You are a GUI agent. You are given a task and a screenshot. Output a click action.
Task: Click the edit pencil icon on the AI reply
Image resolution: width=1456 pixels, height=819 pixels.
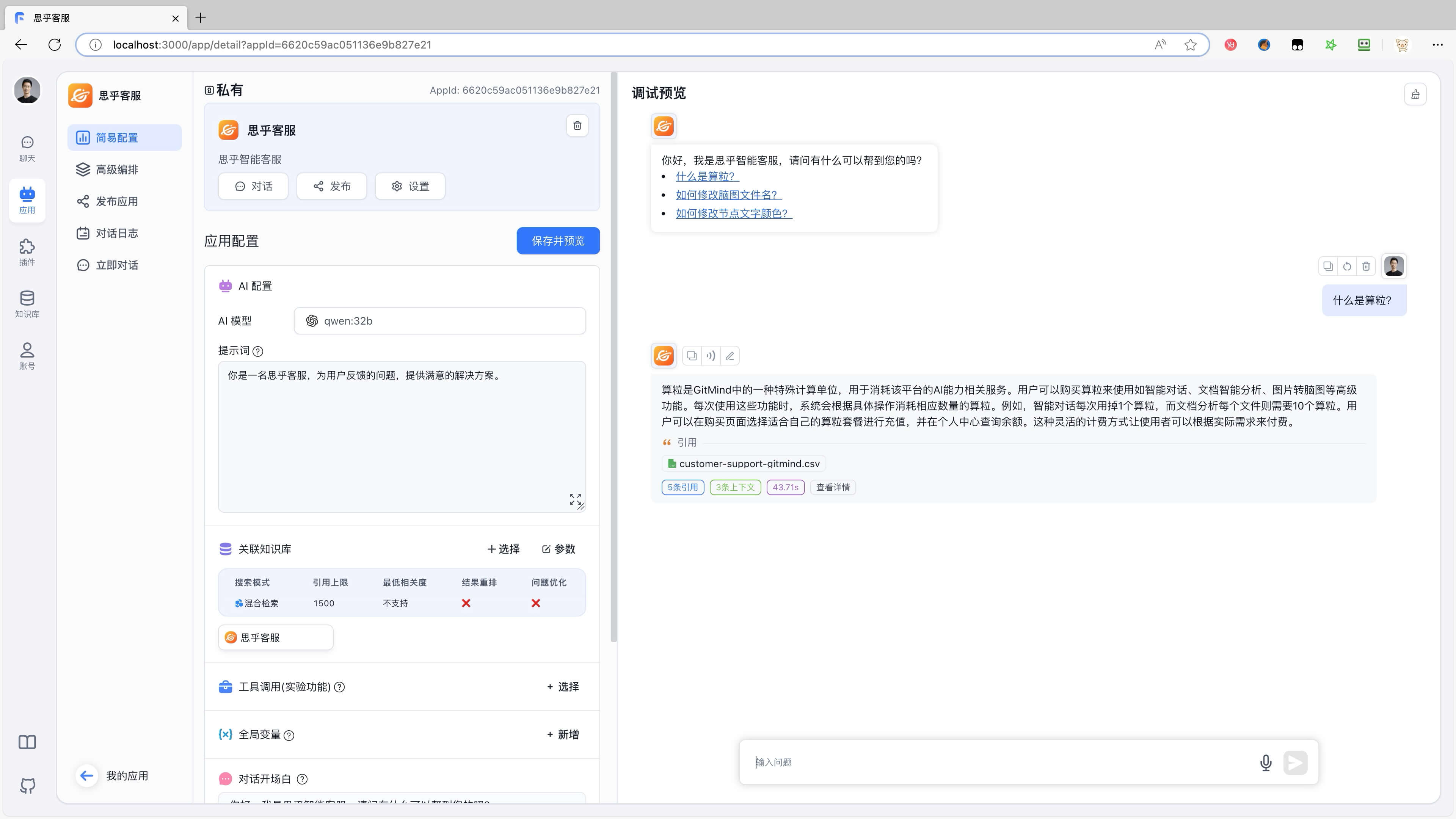730,356
